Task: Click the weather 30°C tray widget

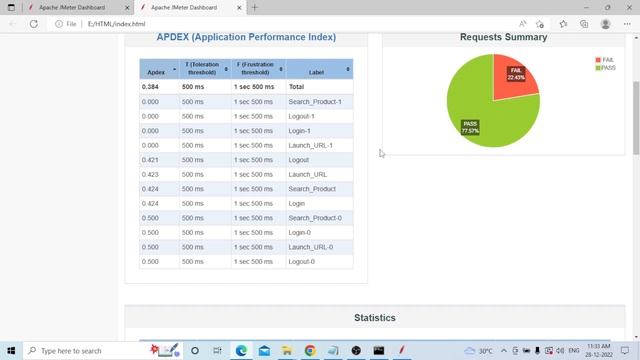Action: [x=479, y=351]
